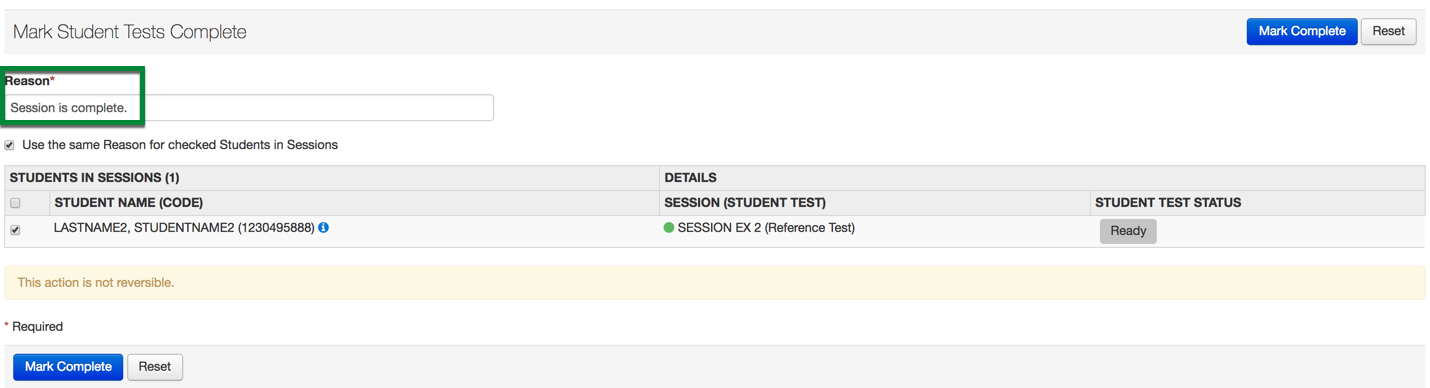Uncheck the LASTNAME2, STUDENTNAME2 row checkbox
The height and width of the screenshot is (388, 1430).
coord(15,230)
